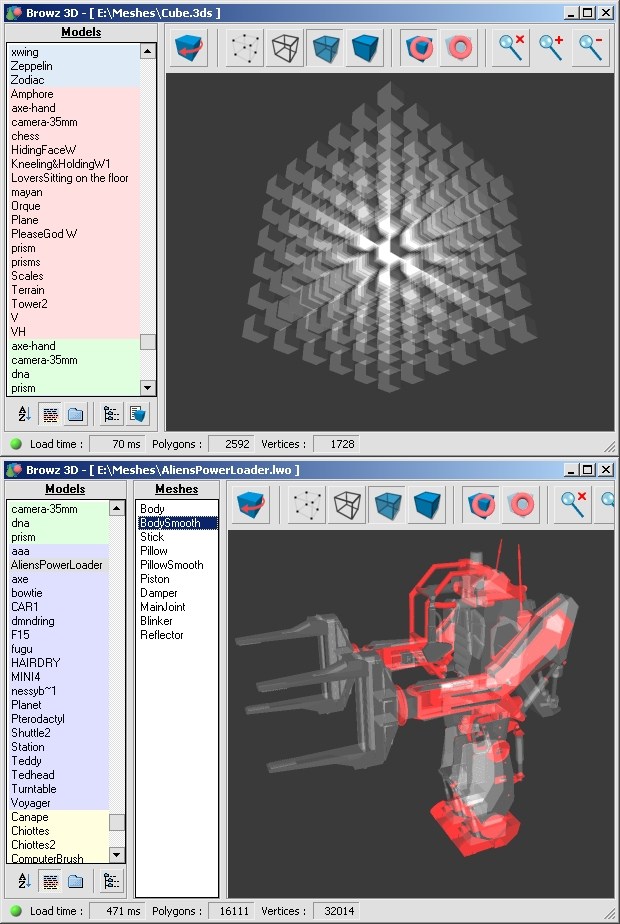Click Meshes header in AliensPowerLoader window
Viewport: 620px width, 924px height.
(x=177, y=489)
